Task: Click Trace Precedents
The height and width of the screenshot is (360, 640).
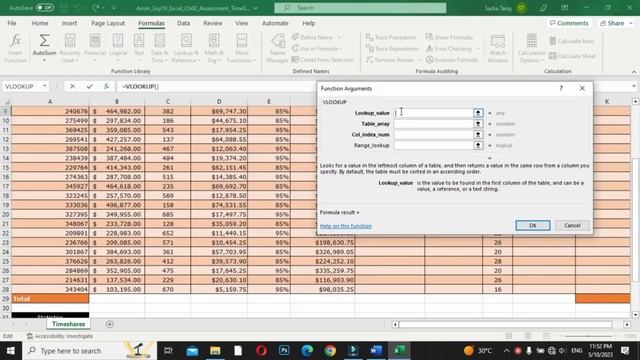Action: 391,37
